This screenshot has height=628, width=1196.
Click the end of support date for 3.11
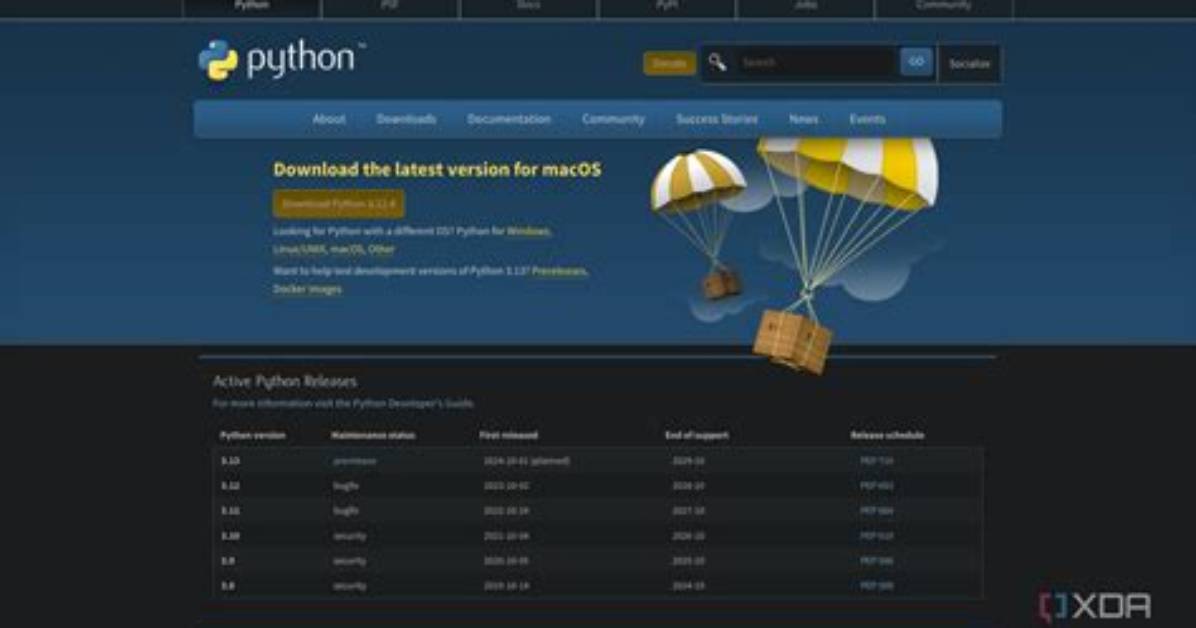688,510
